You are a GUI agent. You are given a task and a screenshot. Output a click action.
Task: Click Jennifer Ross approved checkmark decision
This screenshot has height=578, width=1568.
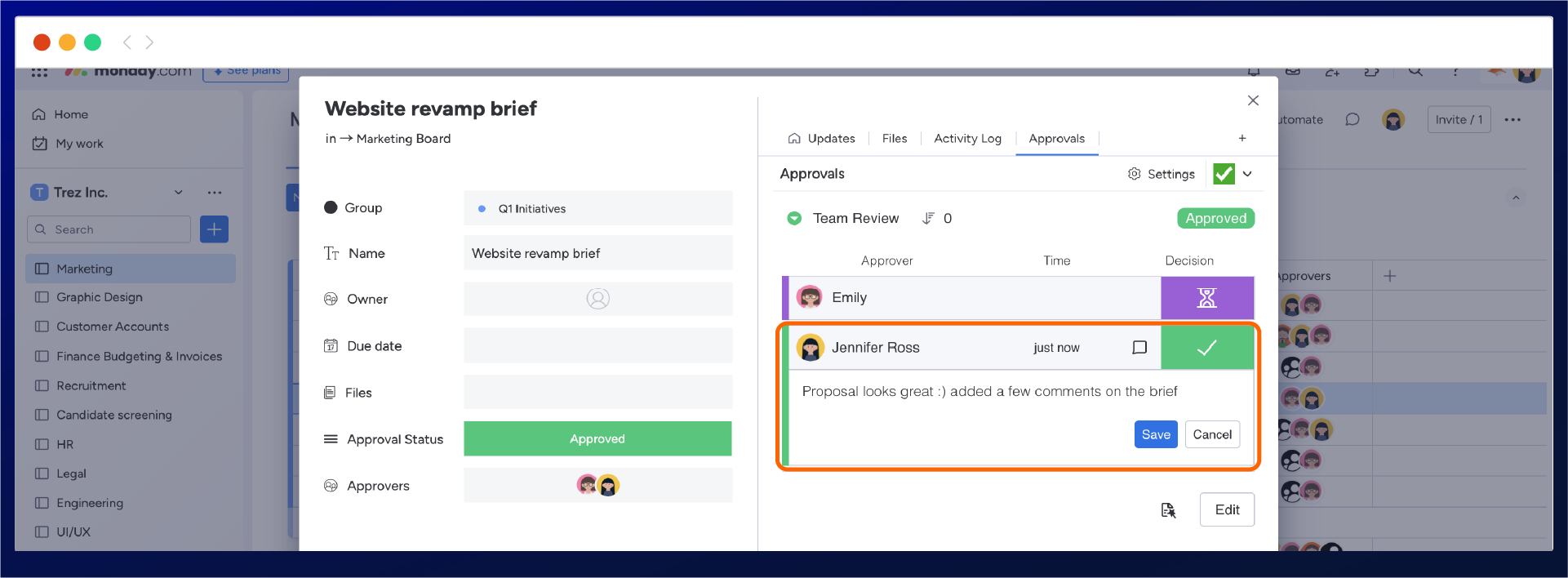click(1206, 348)
